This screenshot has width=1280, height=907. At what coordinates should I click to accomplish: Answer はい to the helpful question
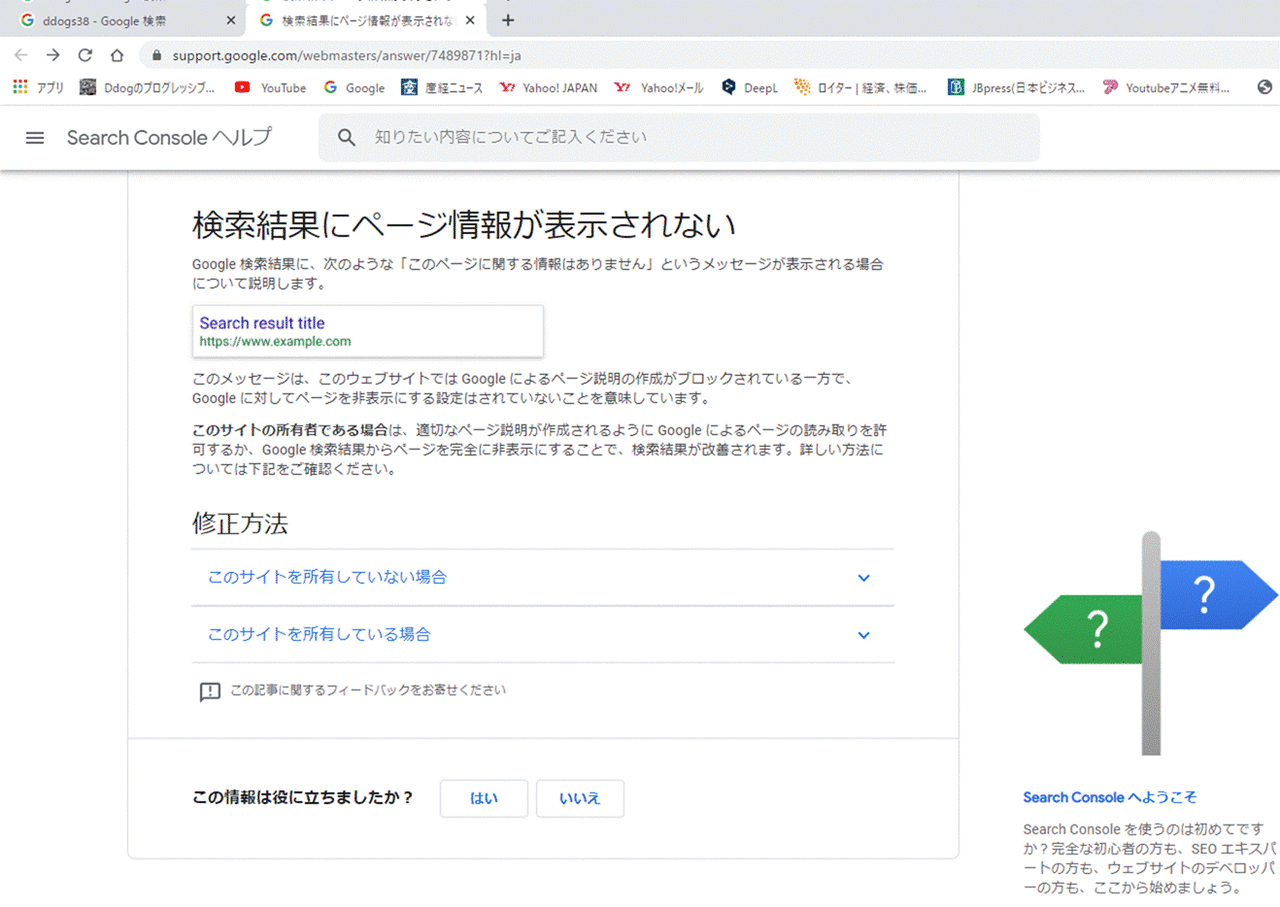click(484, 799)
